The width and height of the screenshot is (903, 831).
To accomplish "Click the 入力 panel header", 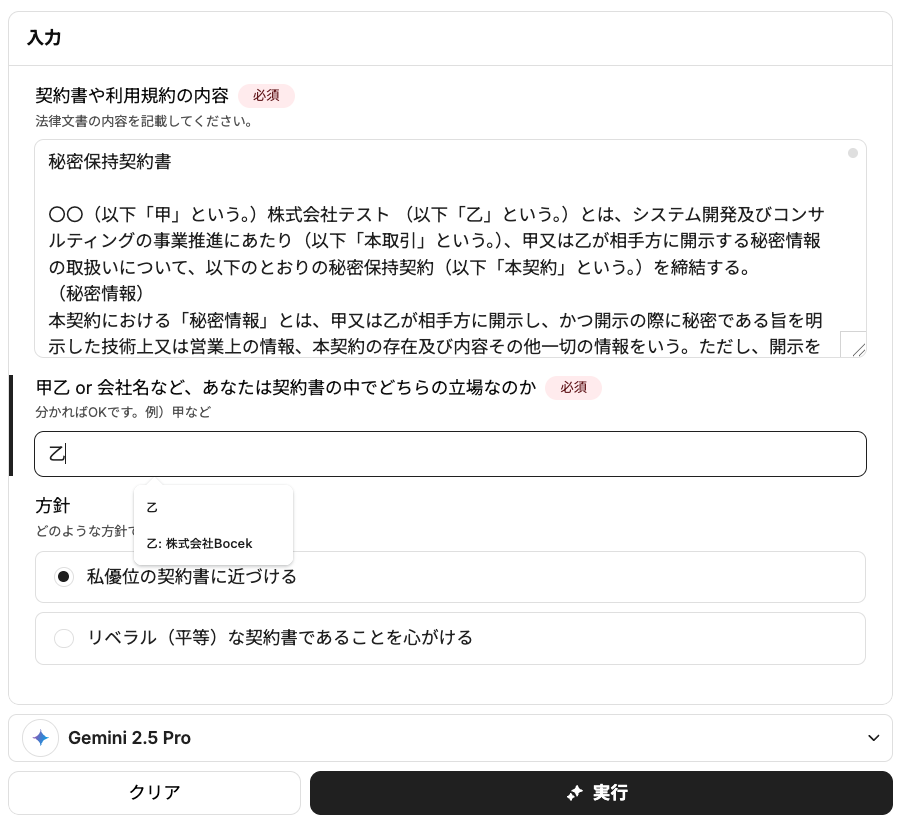I will 44,38.
